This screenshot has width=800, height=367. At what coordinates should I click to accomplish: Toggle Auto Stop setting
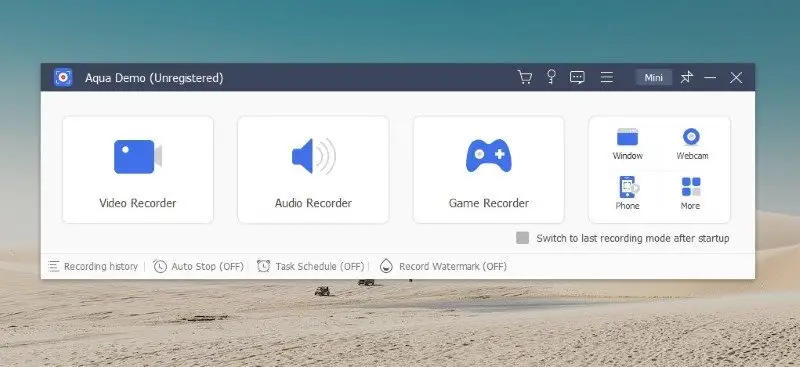click(198, 266)
